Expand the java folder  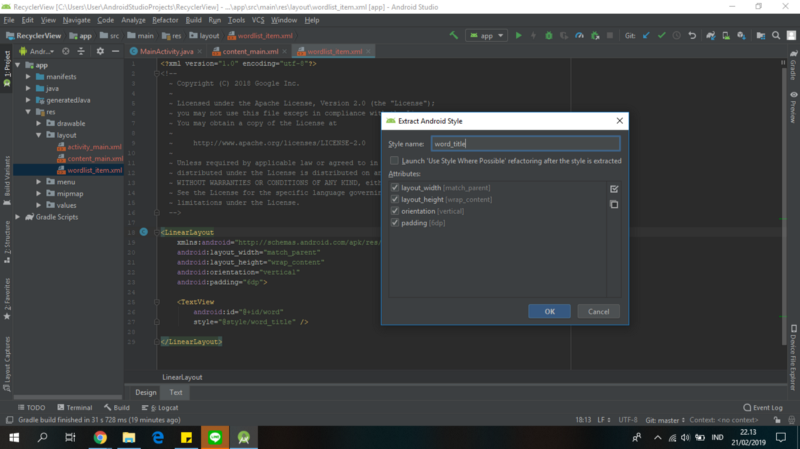[28, 88]
